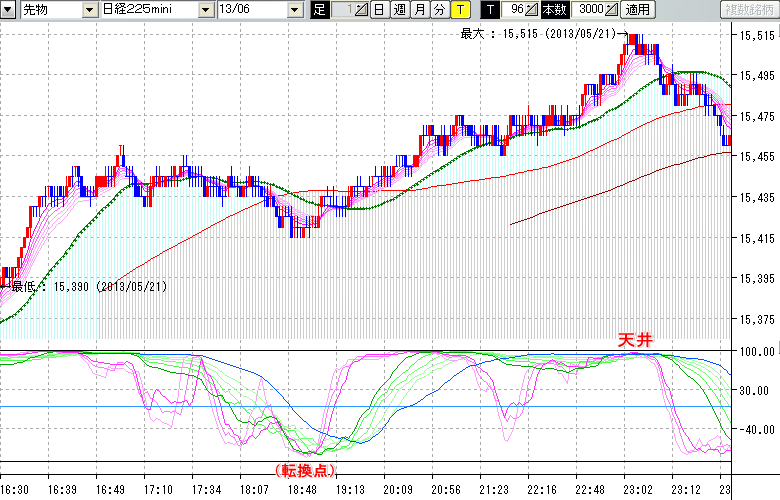Toggle the yellow T tick button
Viewport: 780px width, 500px height.
tap(459, 9)
